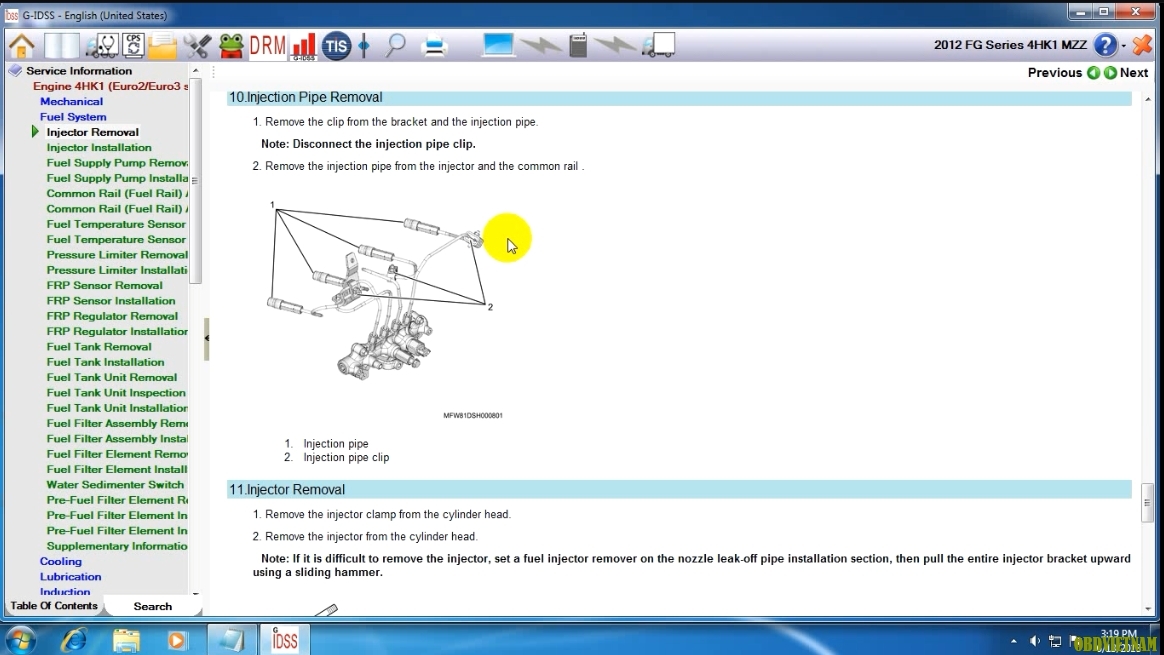Click the 11.Injector Removal heading

[287, 489]
